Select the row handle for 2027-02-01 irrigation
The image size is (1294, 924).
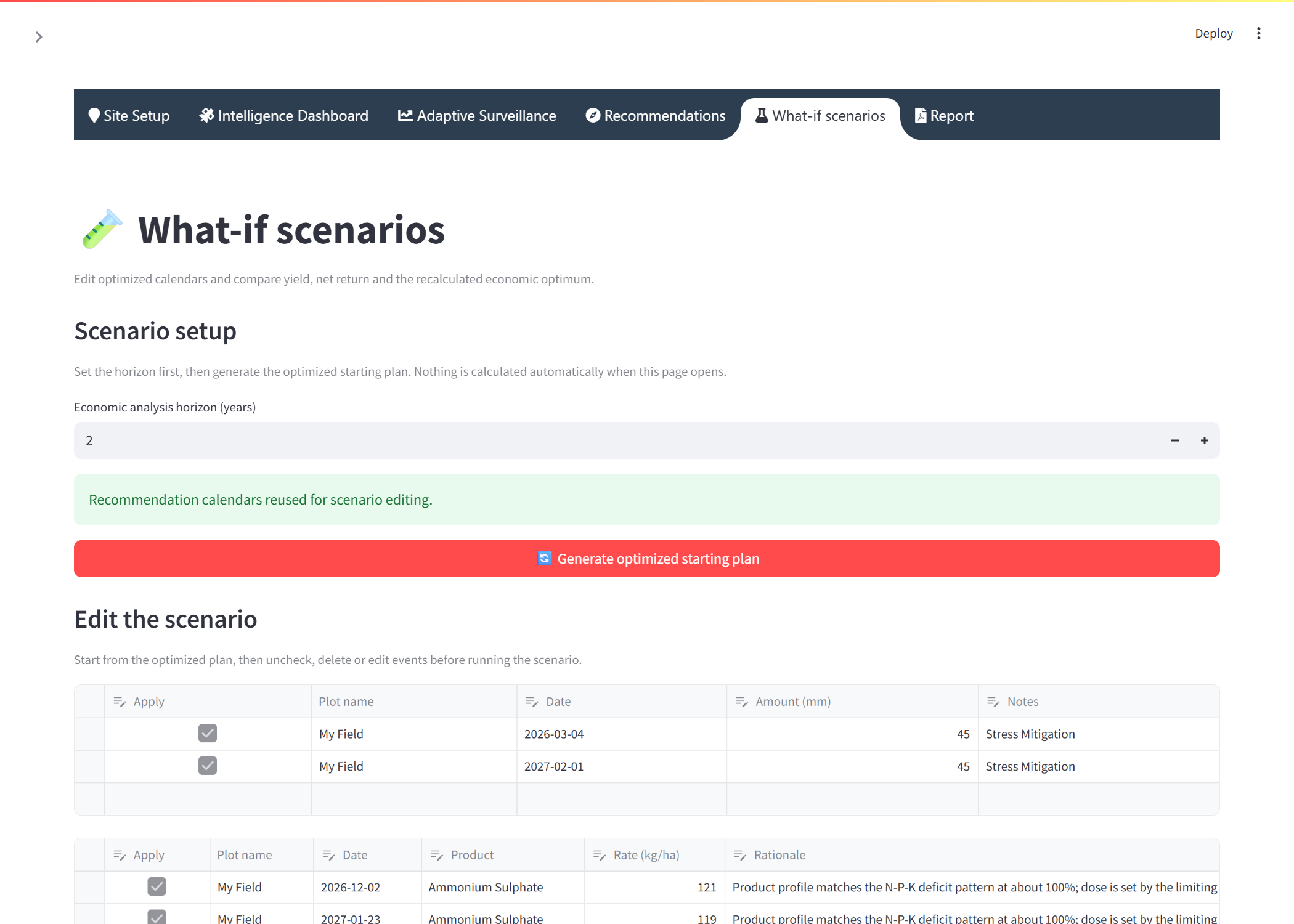(x=90, y=766)
